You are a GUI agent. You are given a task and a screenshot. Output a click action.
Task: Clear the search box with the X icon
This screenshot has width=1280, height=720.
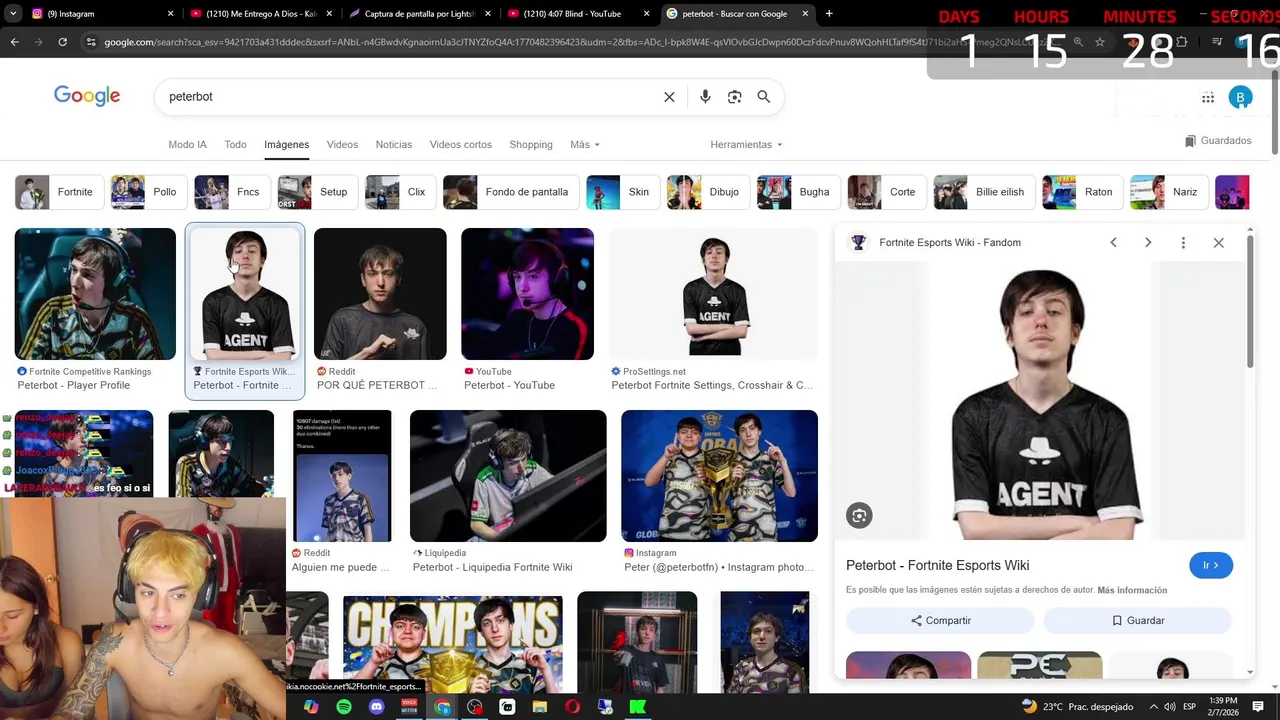(669, 97)
